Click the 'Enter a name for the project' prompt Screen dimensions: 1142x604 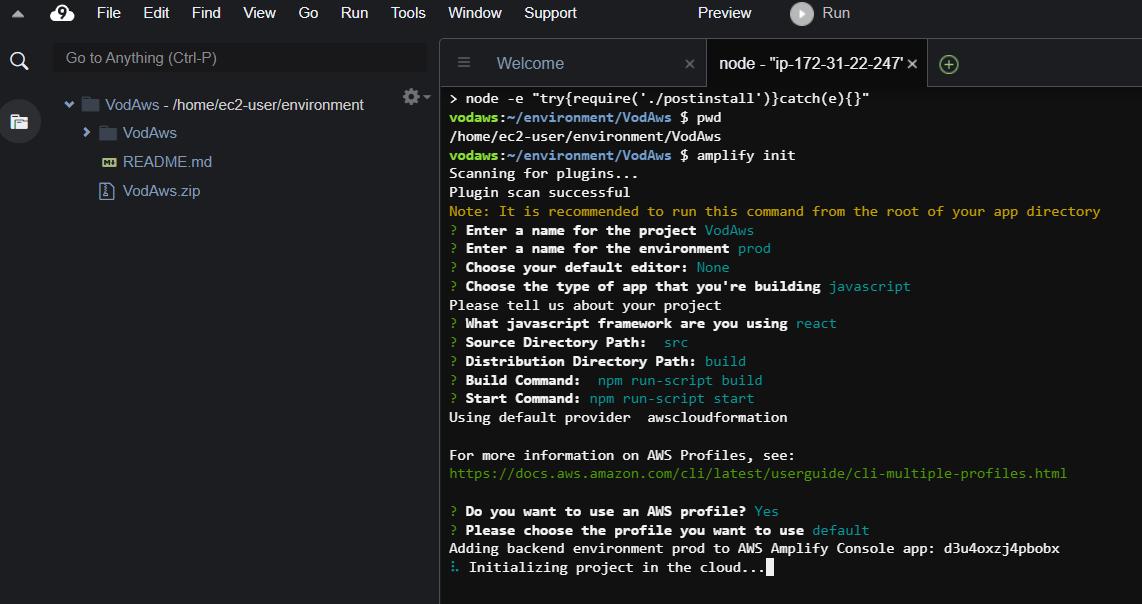(581, 230)
